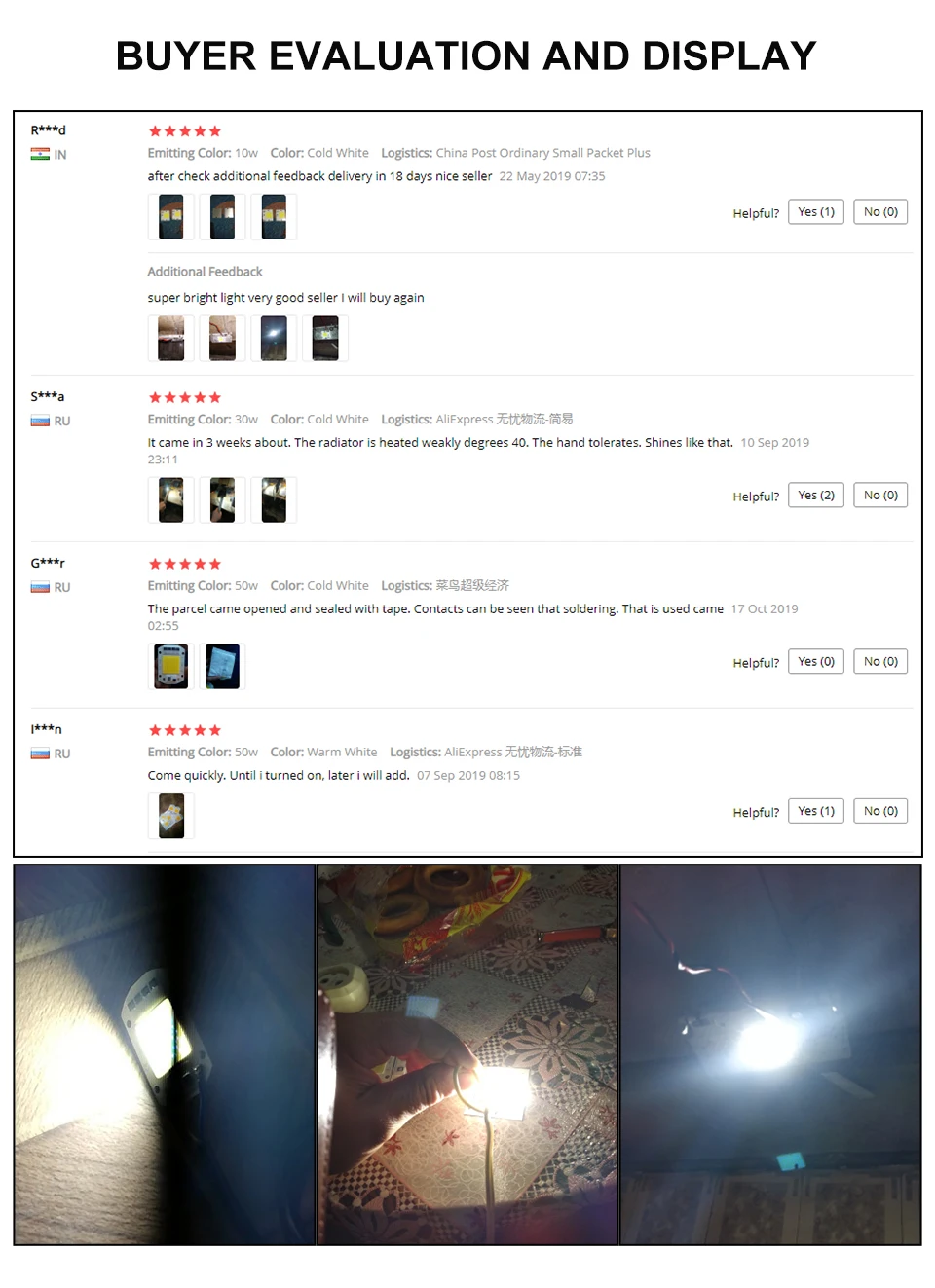Viewport: 935px width, 1288px height.
Task: Click No (0) on I***n's review
Action: (x=880, y=811)
